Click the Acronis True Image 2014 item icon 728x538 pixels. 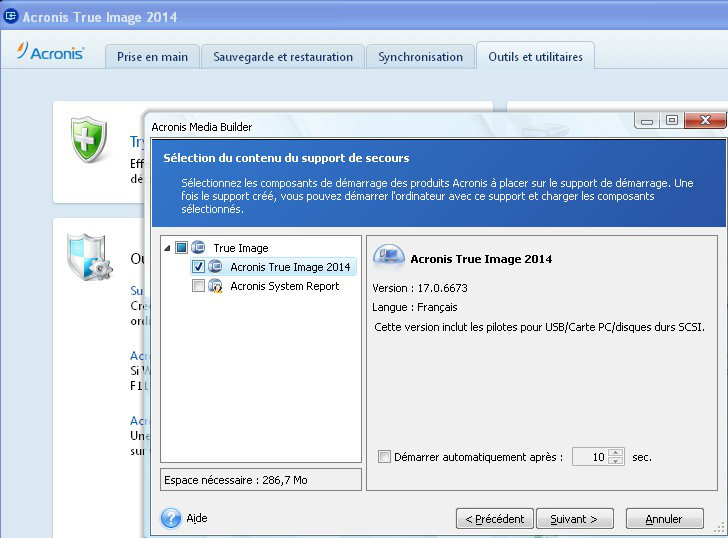click(215, 266)
